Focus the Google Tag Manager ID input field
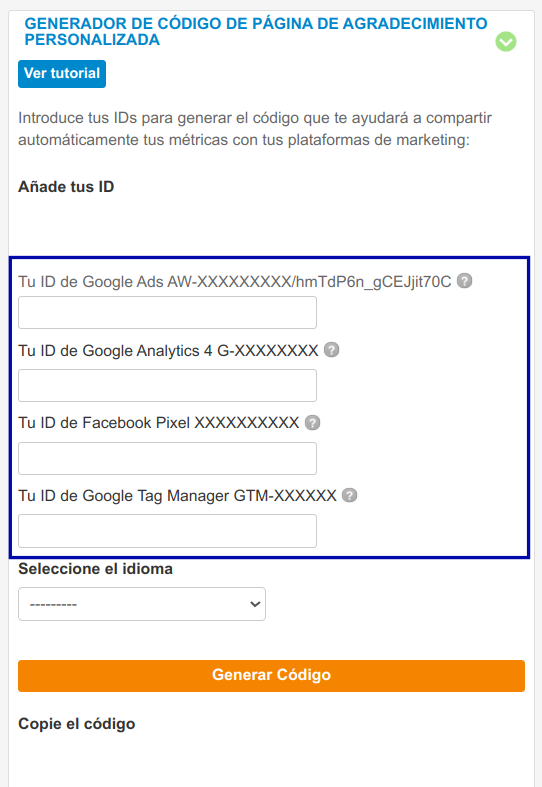Image resolution: width=542 pixels, height=787 pixels. (167, 531)
